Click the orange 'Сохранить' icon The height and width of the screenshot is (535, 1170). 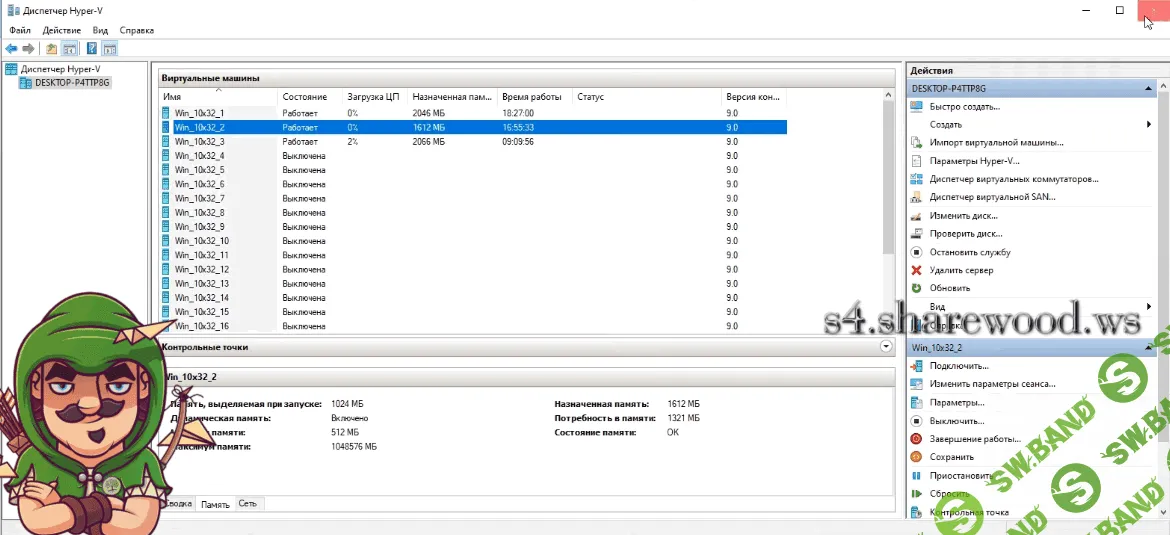click(x=916, y=457)
